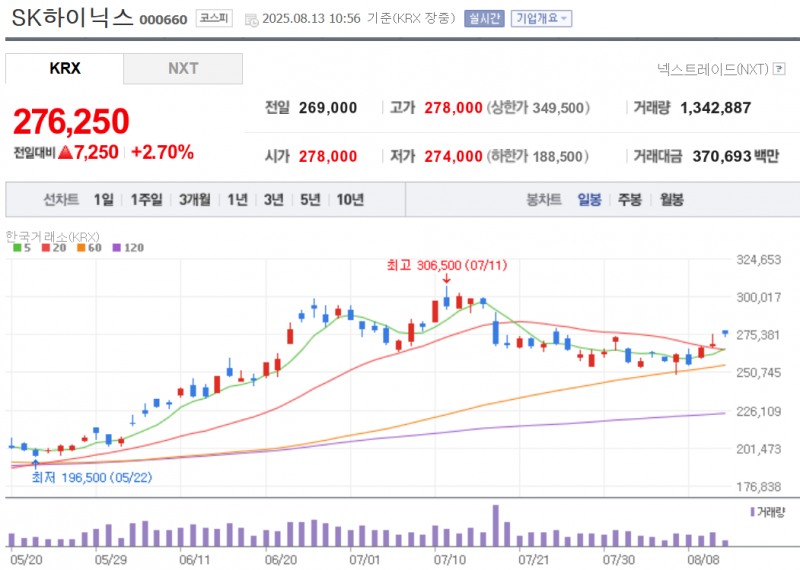Select the 주봉 weekly candle chart

coord(630,200)
